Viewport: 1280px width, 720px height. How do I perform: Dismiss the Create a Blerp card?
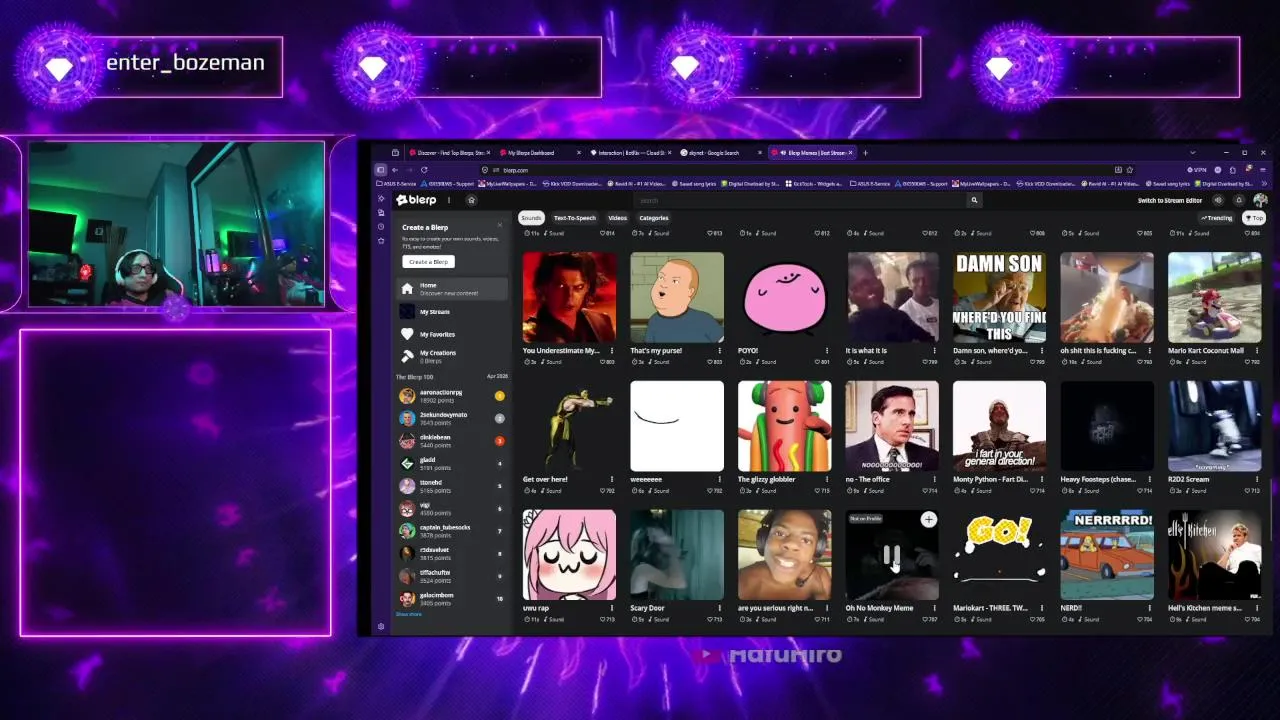pyautogui.click(x=500, y=225)
